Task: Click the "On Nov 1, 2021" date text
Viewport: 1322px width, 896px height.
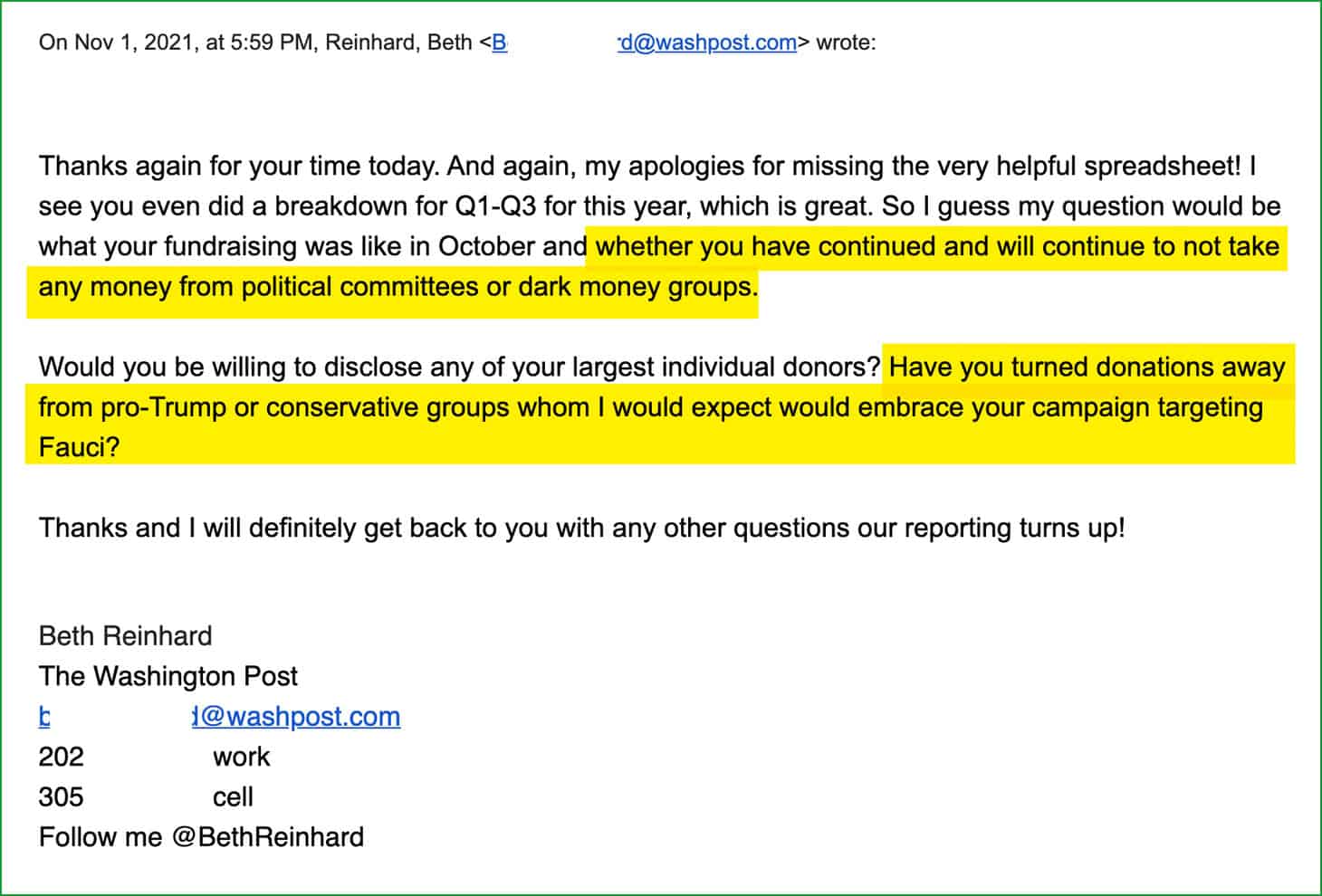Action: (x=115, y=43)
